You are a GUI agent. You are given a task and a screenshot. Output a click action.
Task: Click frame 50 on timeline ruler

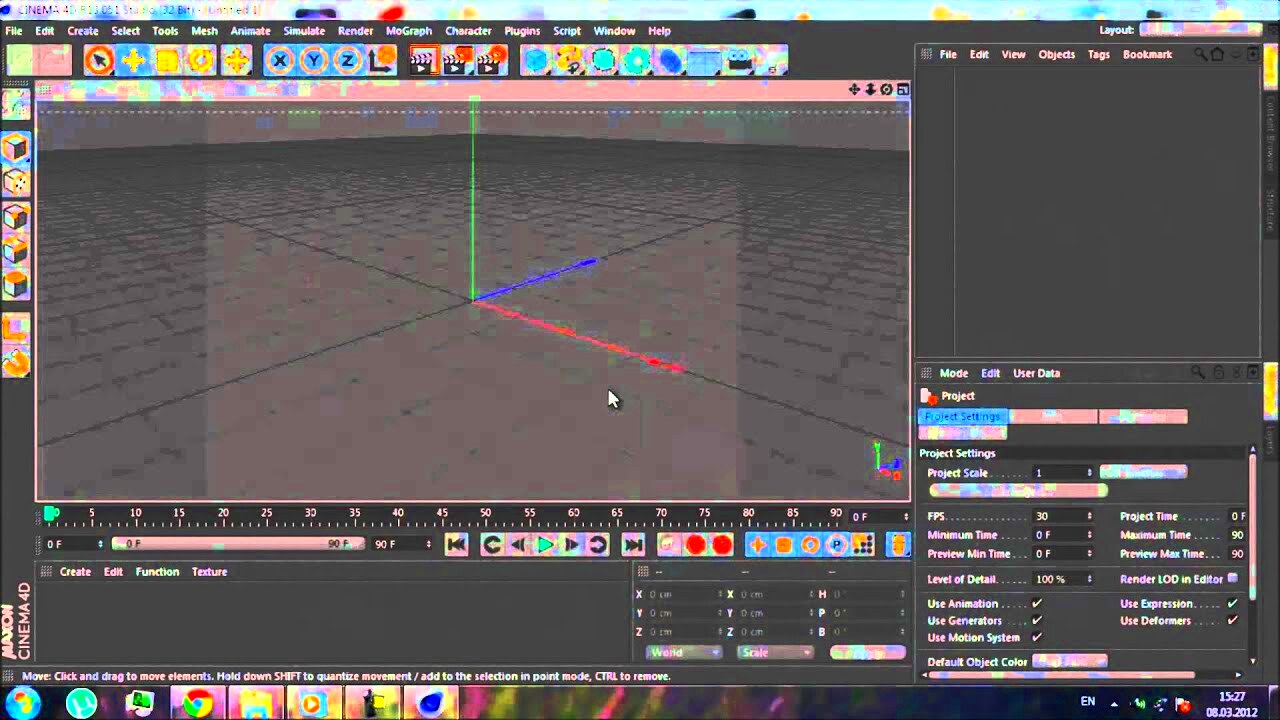485,515
